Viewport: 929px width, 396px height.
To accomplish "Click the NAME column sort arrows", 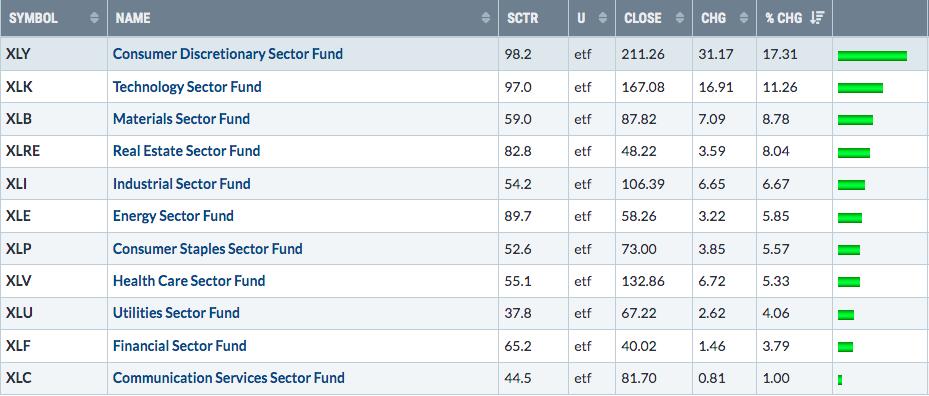I will pyautogui.click(x=486, y=18).
